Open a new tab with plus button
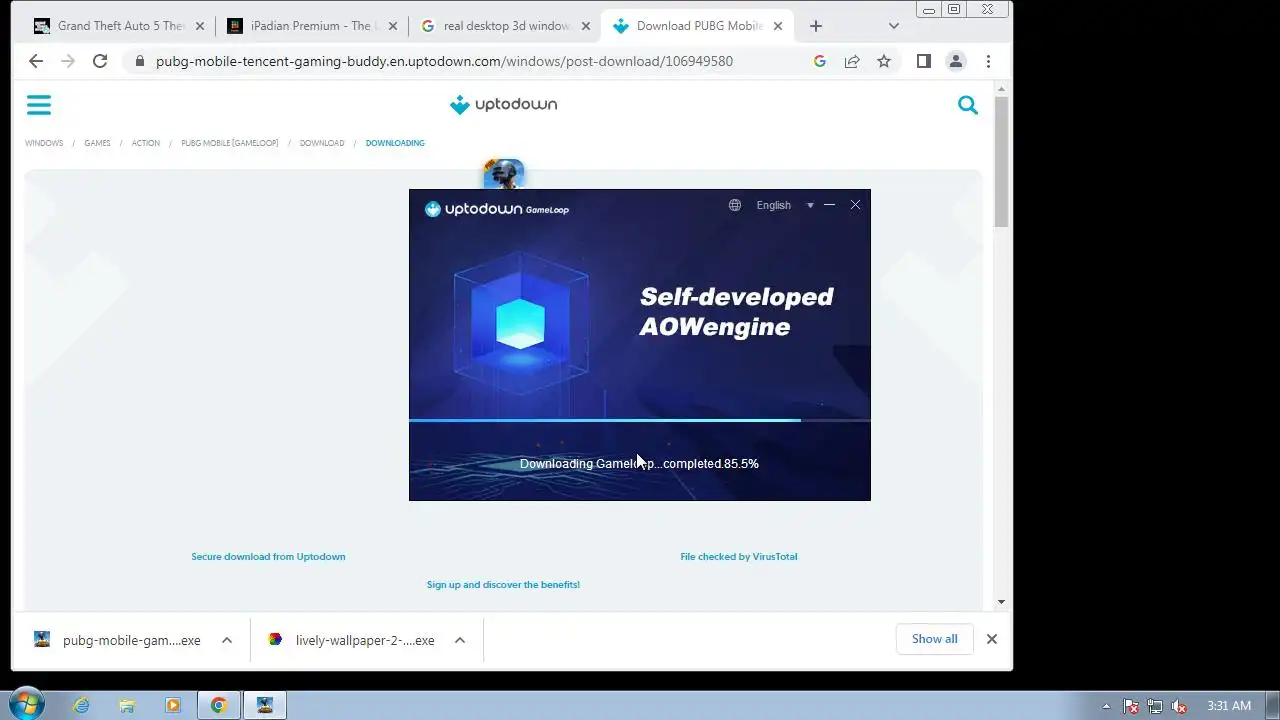The height and width of the screenshot is (720, 1280). click(816, 26)
